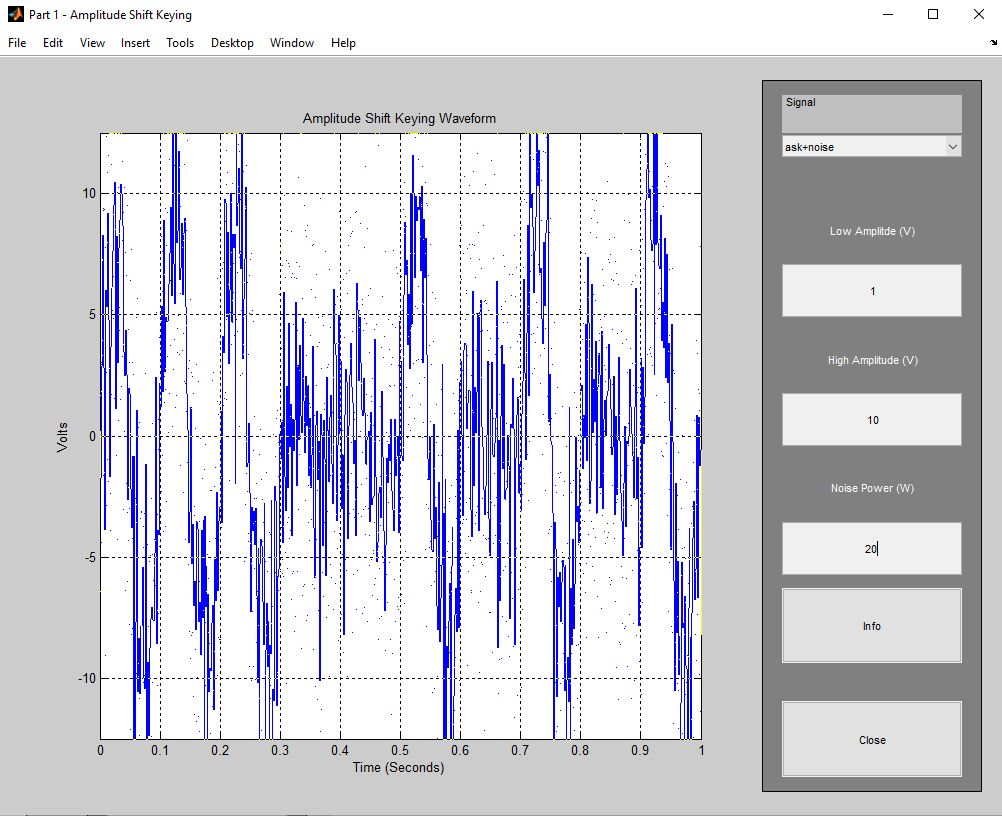This screenshot has width=1002, height=816.
Task: Click the dock figure arrow icon
Action: (993, 42)
